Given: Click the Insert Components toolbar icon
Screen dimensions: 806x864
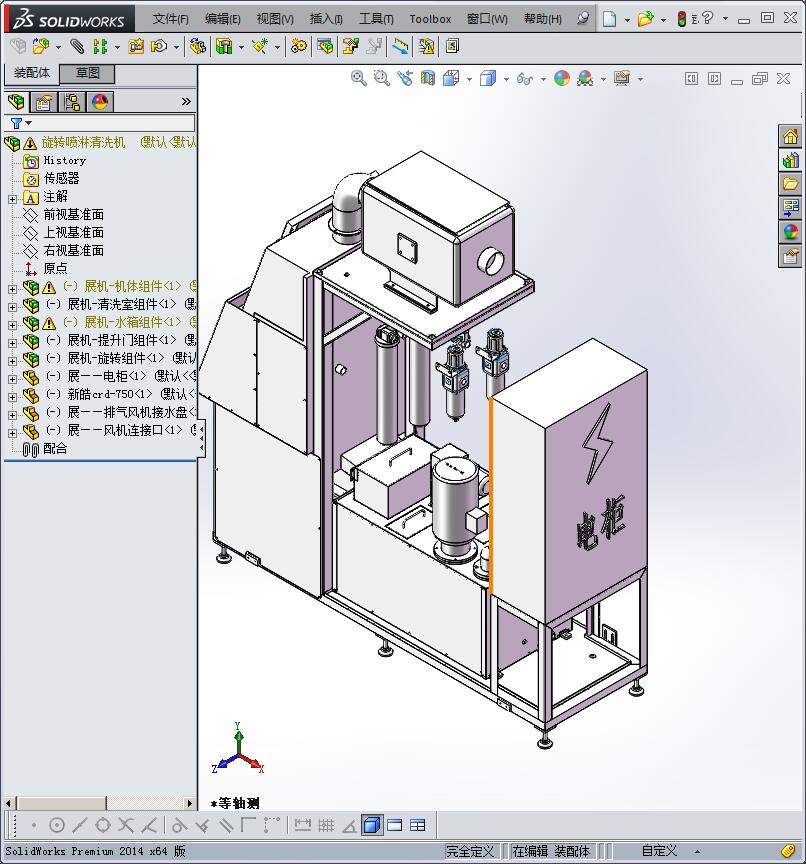Looking at the screenshot, I should (x=41, y=46).
